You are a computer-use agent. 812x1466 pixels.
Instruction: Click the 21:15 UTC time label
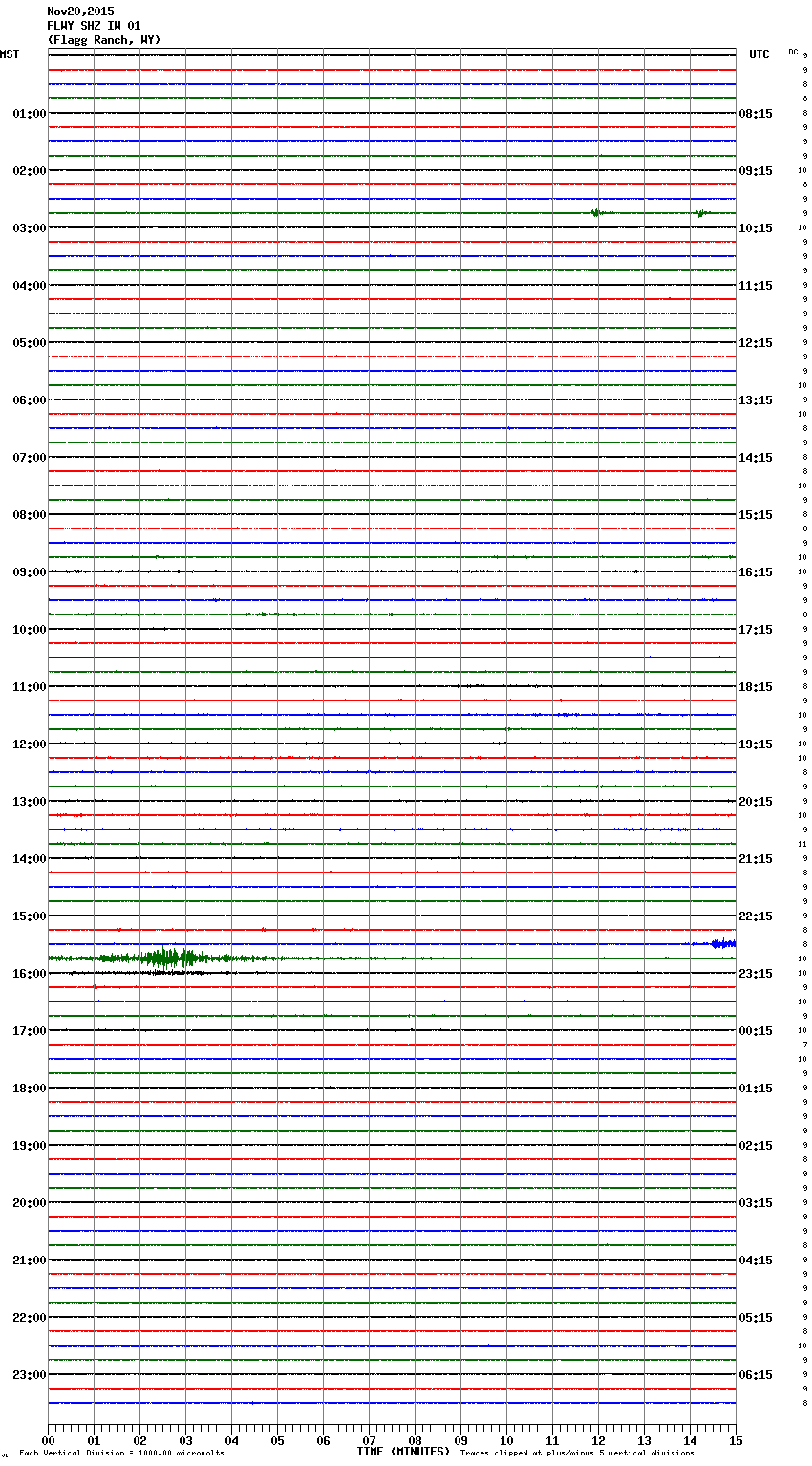pyautogui.click(x=756, y=859)
